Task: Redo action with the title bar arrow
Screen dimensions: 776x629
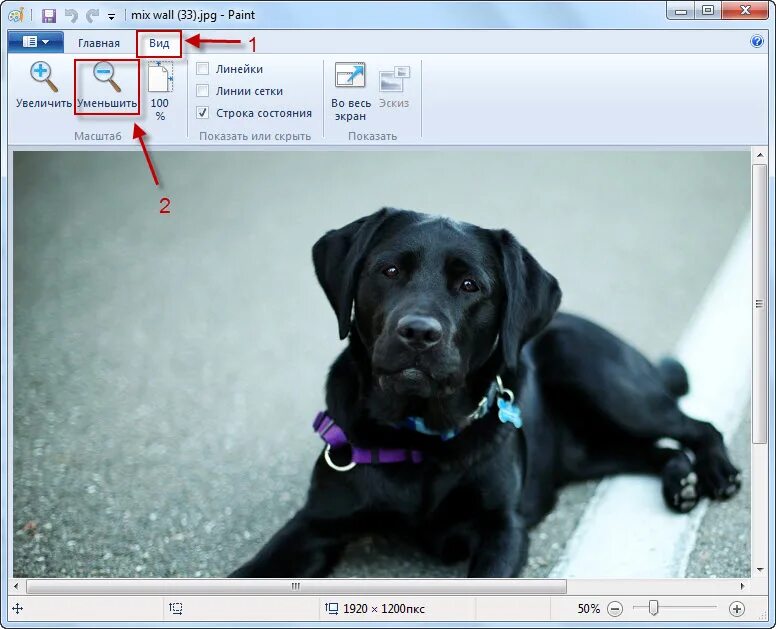Action: point(92,16)
